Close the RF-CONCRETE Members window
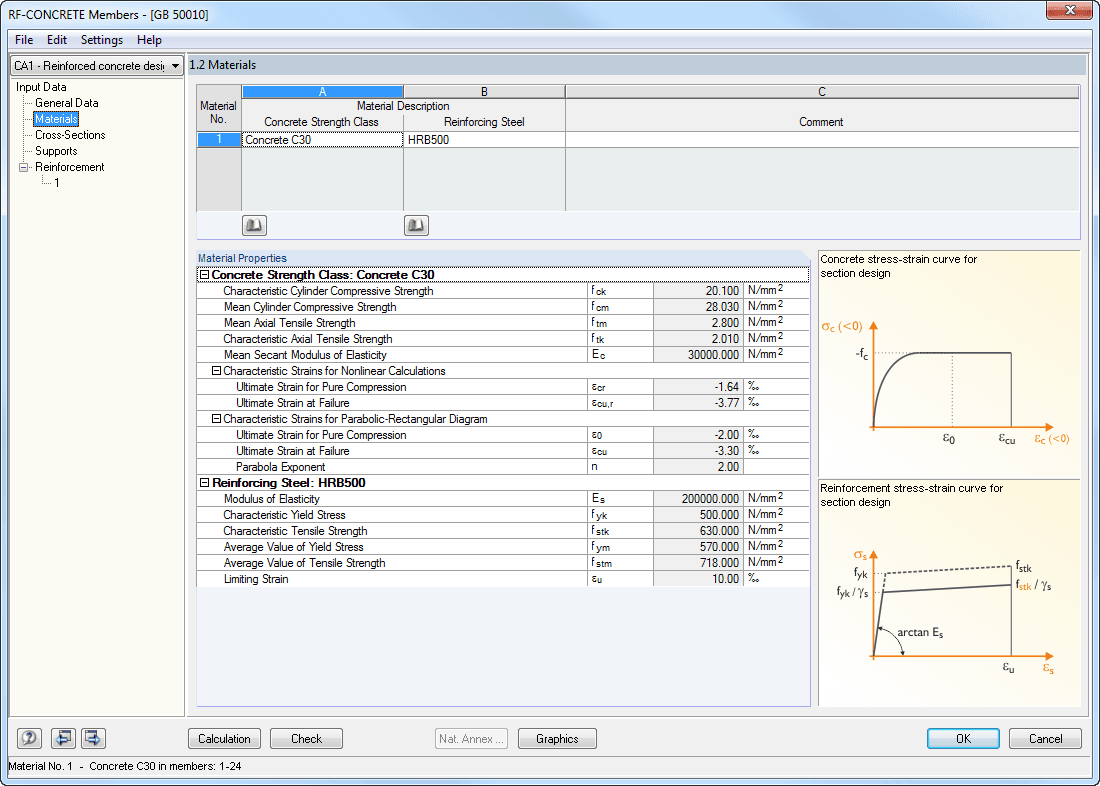This screenshot has width=1100, height=786. coord(1070,11)
